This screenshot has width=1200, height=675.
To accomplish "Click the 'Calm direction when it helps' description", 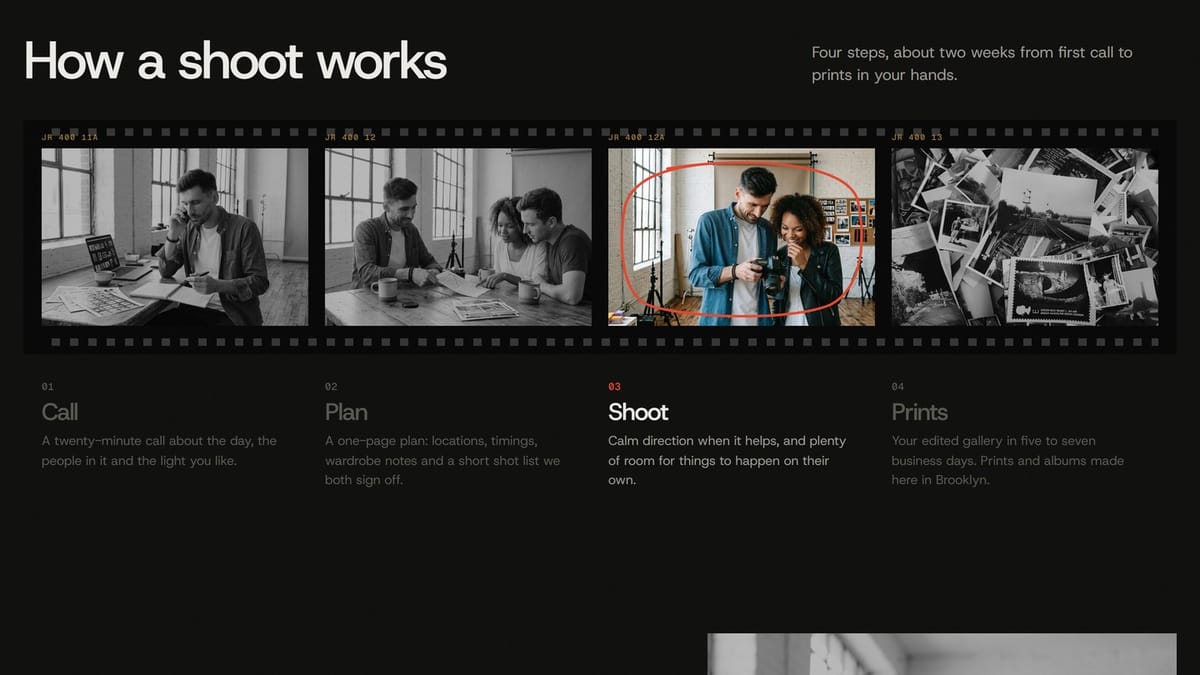I will pos(727,460).
